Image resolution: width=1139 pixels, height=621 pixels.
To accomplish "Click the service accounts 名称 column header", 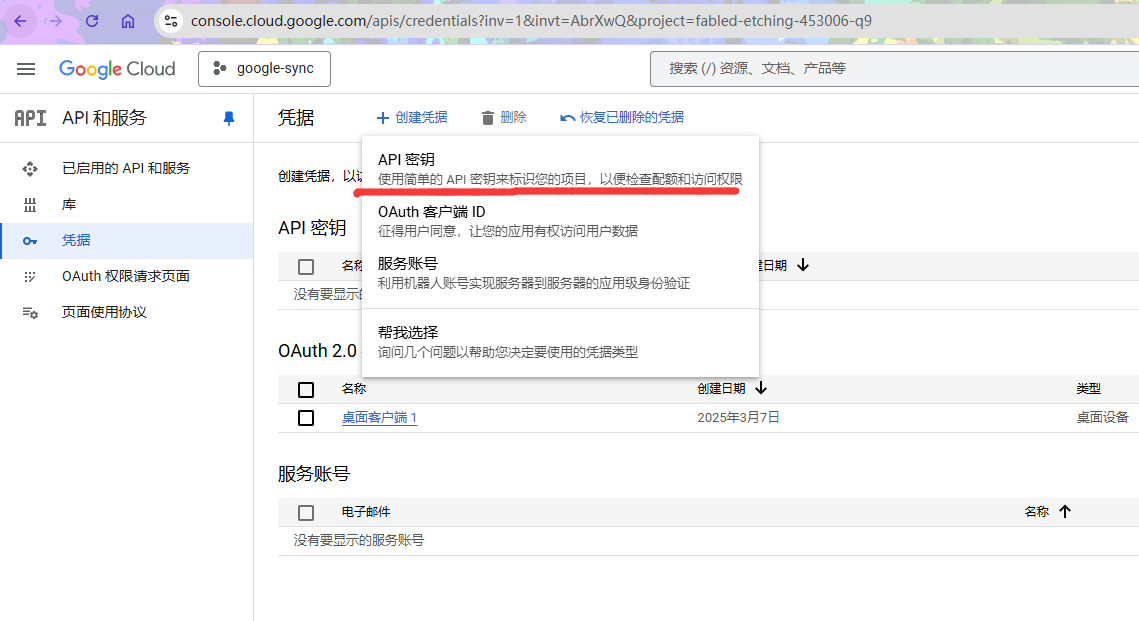I will (1037, 512).
